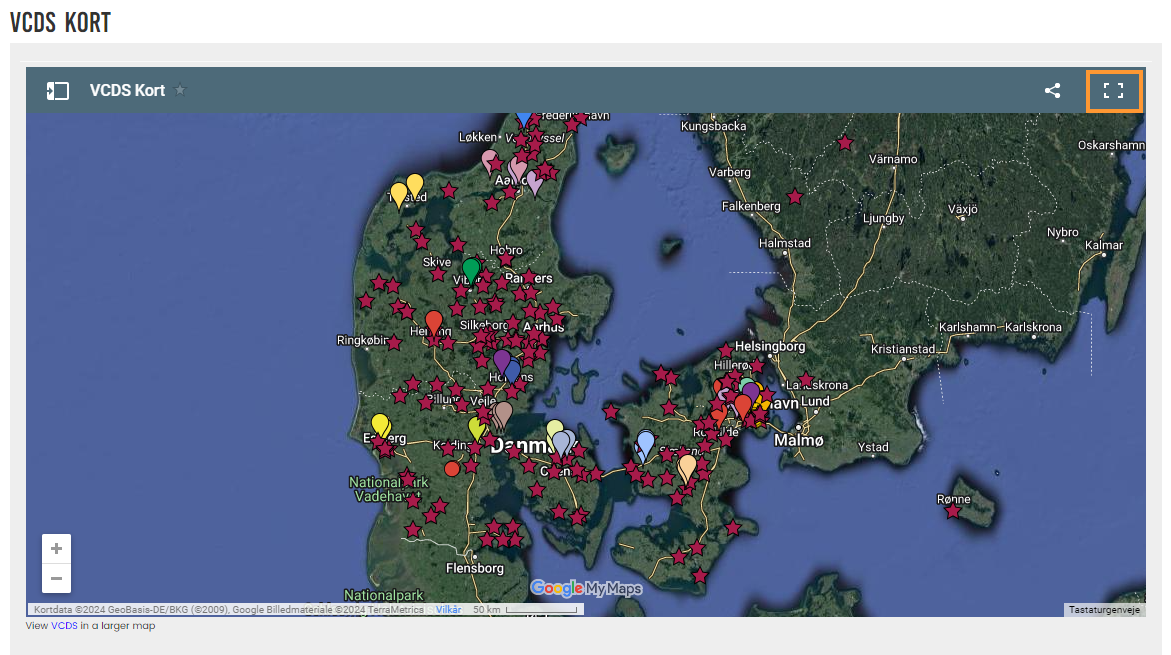Screen dimensions: 1171x655
Task: Click the star marker north of Falkenberg
Action: (795, 197)
